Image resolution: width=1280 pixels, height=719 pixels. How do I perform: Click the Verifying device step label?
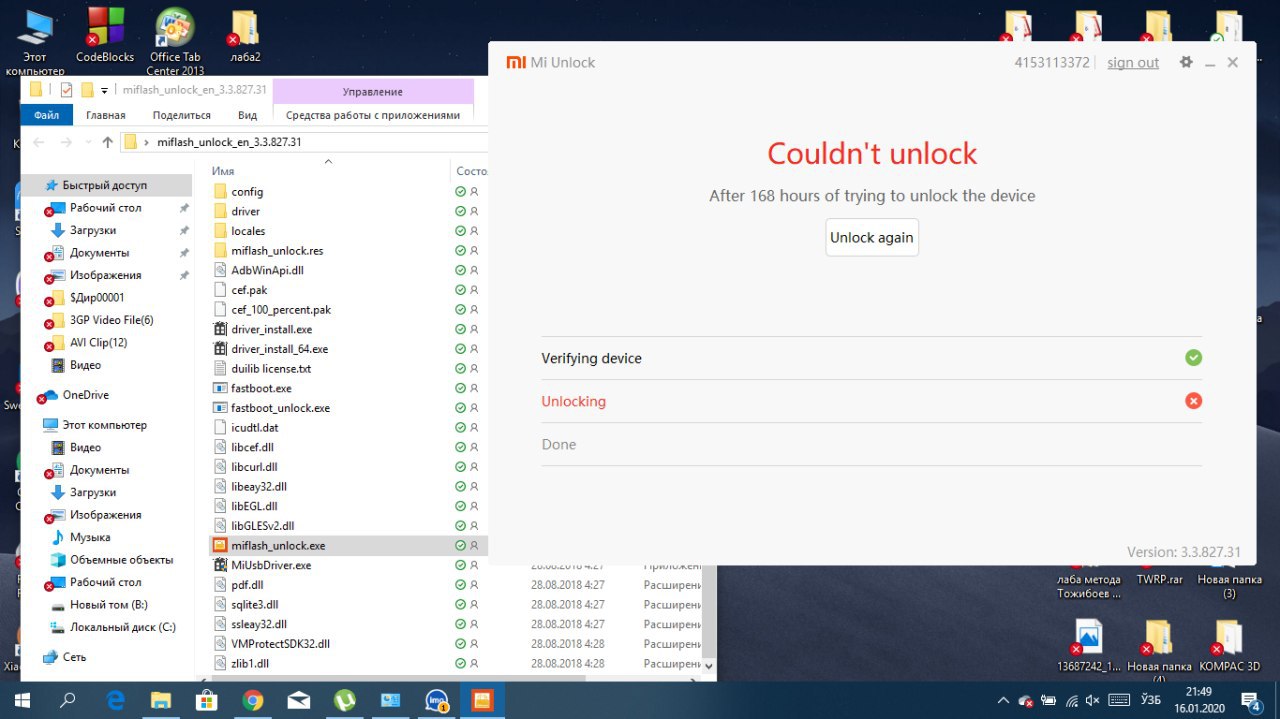(x=591, y=358)
